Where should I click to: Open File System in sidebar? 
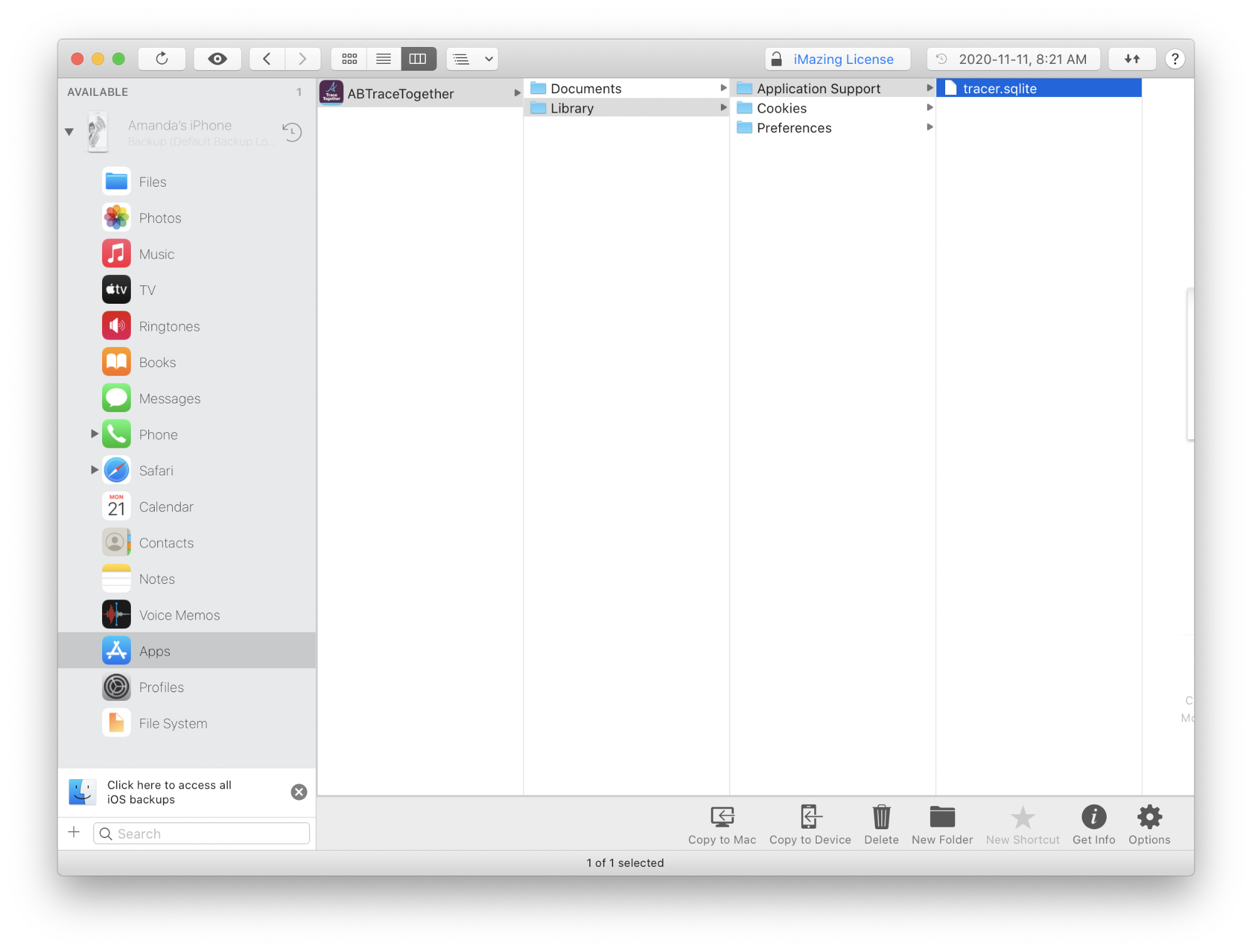187,723
